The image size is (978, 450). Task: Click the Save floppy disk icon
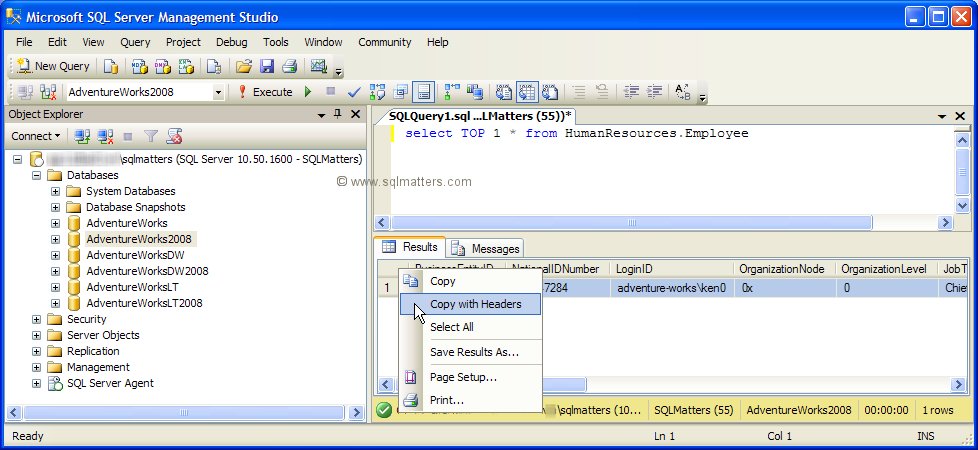click(x=267, y=66)
